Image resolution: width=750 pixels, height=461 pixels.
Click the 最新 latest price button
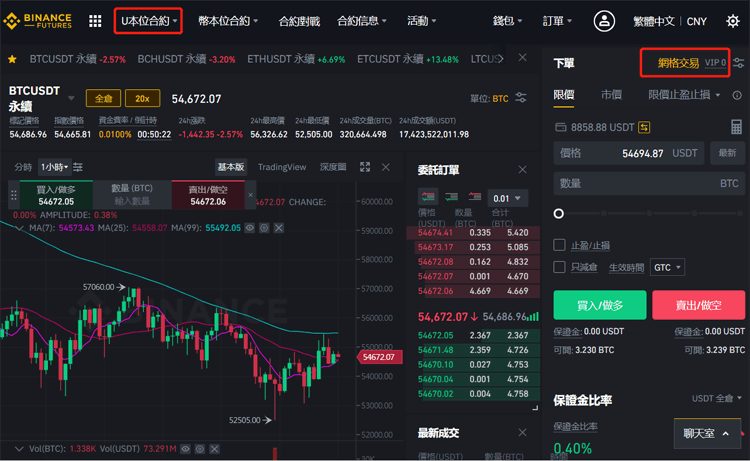tap(727, 153)
